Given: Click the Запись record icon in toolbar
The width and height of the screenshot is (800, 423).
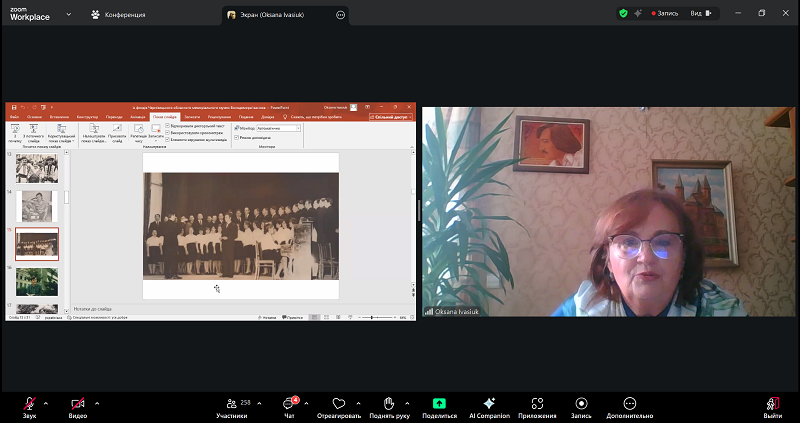Looking at the screenshot, I should [x=581, y=405].
